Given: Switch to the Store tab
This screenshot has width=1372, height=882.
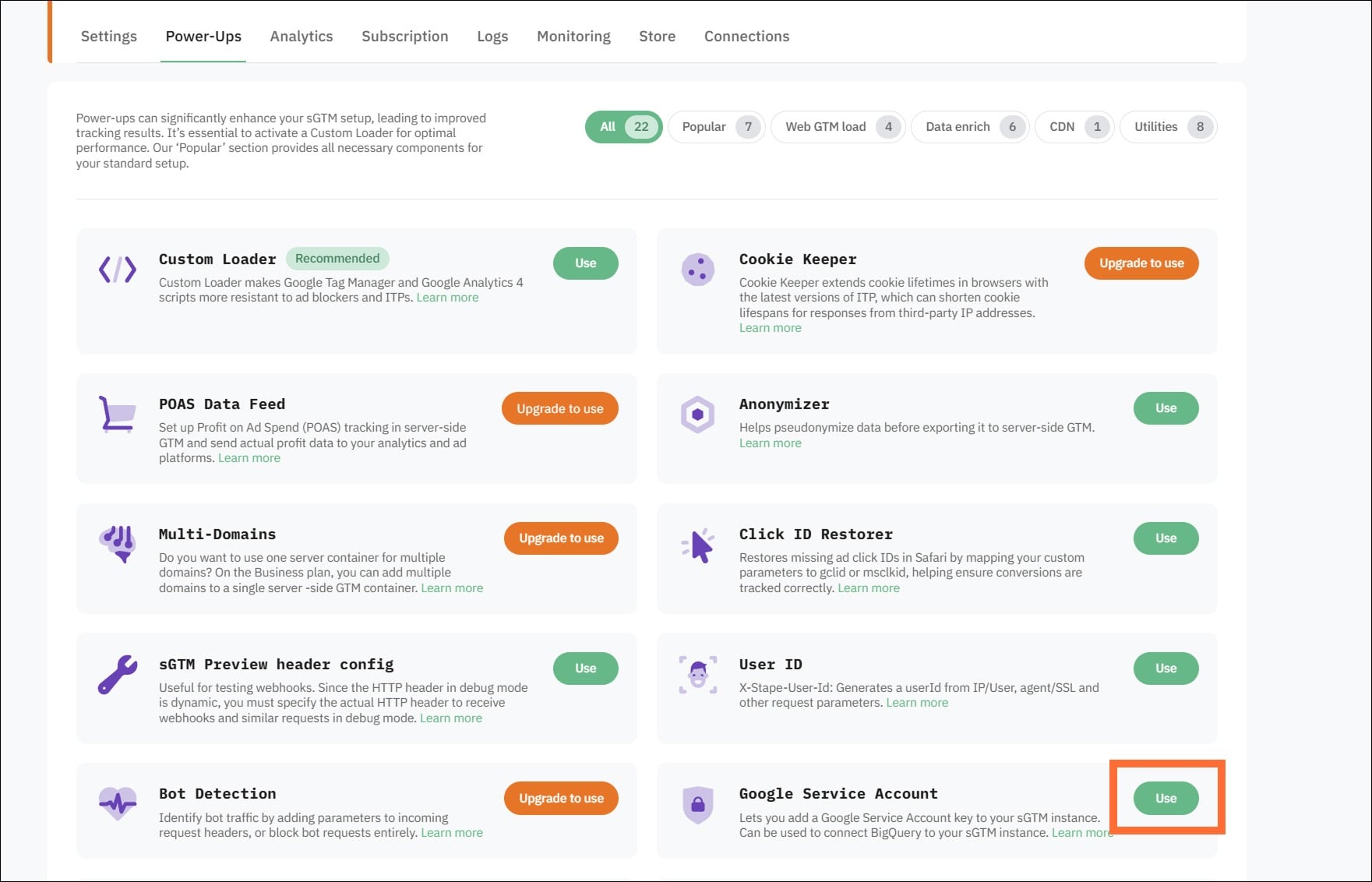Looking at the screenshot, I should [x=658, y=36].
